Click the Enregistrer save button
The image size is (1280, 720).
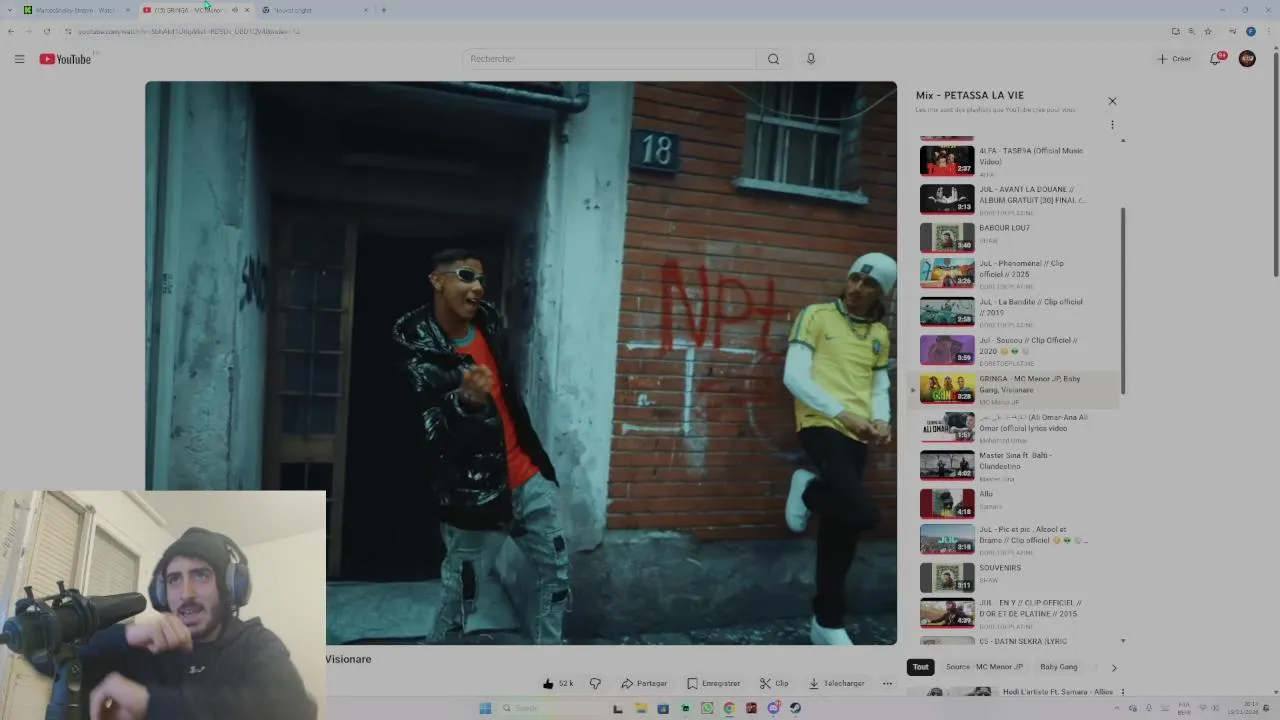[x=713, y=684]
